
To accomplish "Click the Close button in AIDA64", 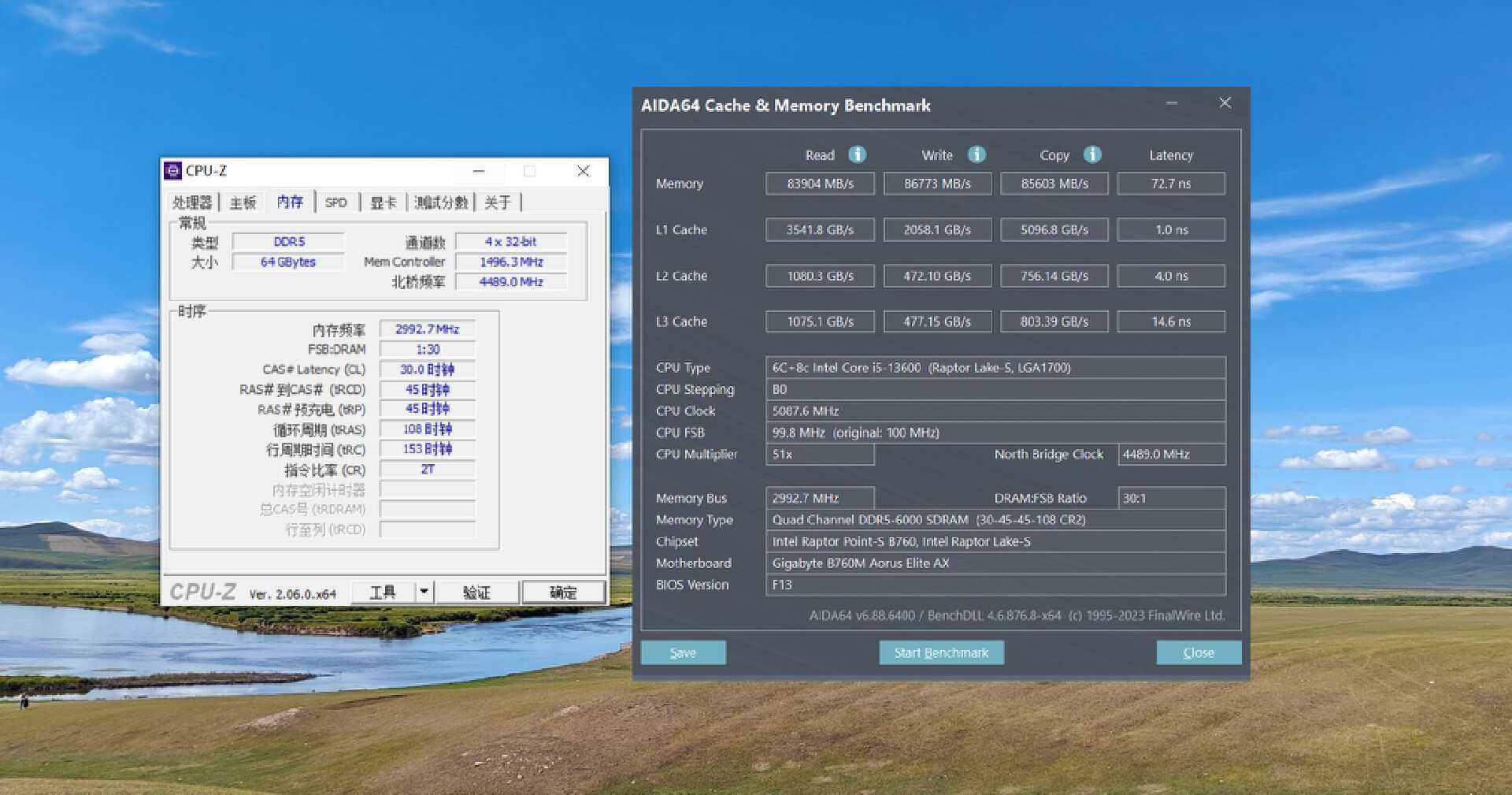I will [x=1198, y=652].
